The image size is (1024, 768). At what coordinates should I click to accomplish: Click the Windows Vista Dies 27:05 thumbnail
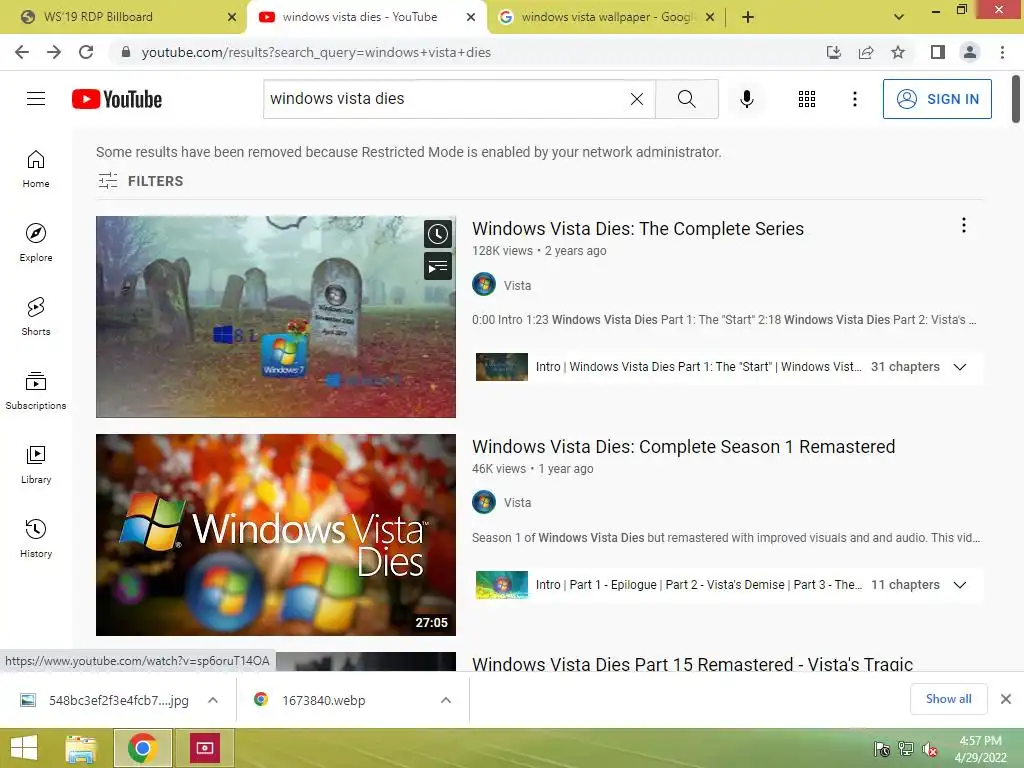point(276,535)
